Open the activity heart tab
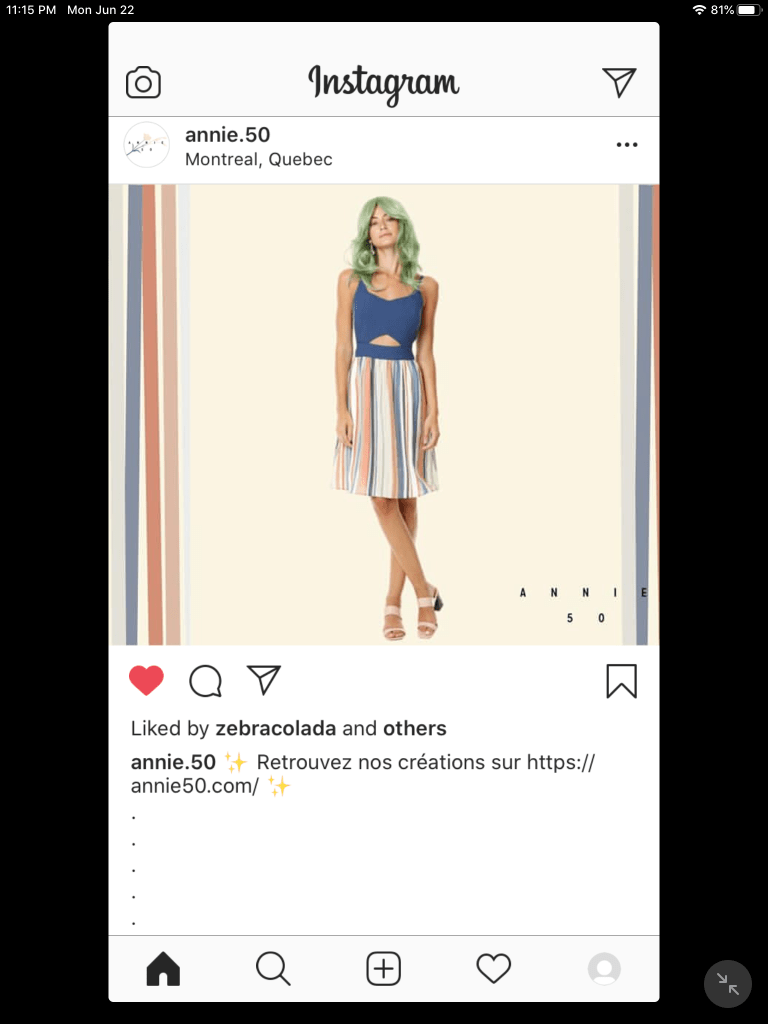The width and height of the screenshot is (768, 1024). [494, 968]
